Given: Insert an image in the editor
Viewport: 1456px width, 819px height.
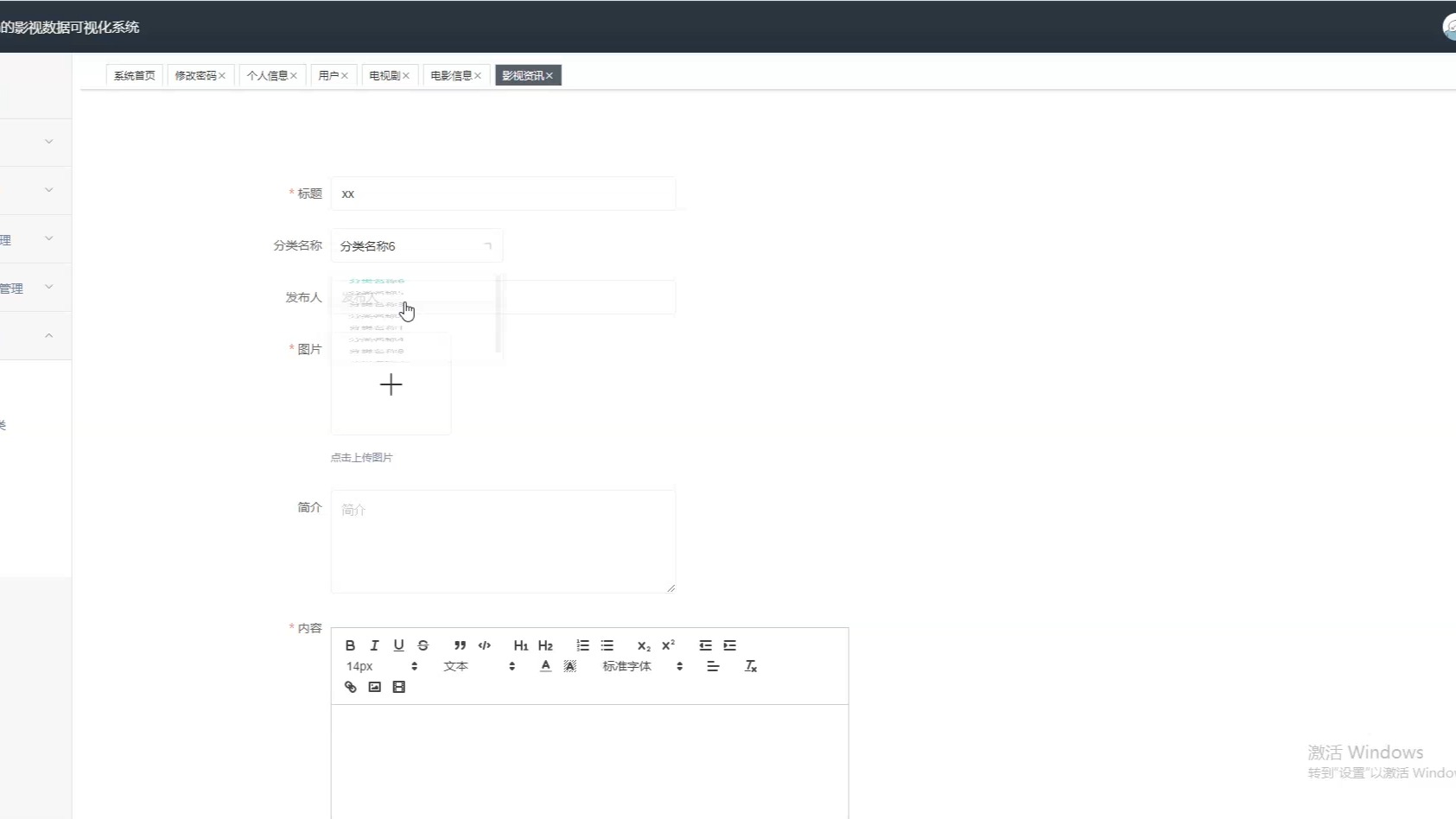Looking at the screenshot, I should [374, 687].
